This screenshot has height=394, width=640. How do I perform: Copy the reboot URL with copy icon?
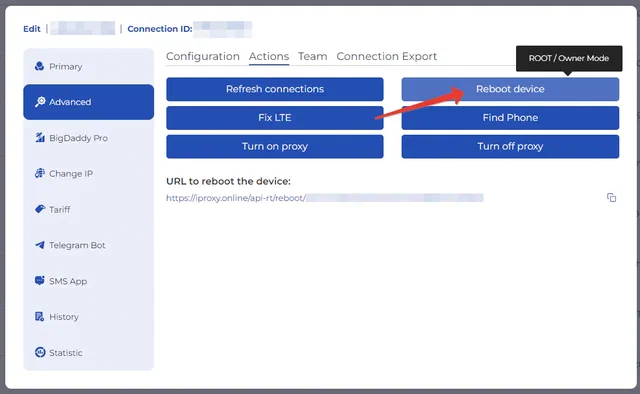(611, 198)
